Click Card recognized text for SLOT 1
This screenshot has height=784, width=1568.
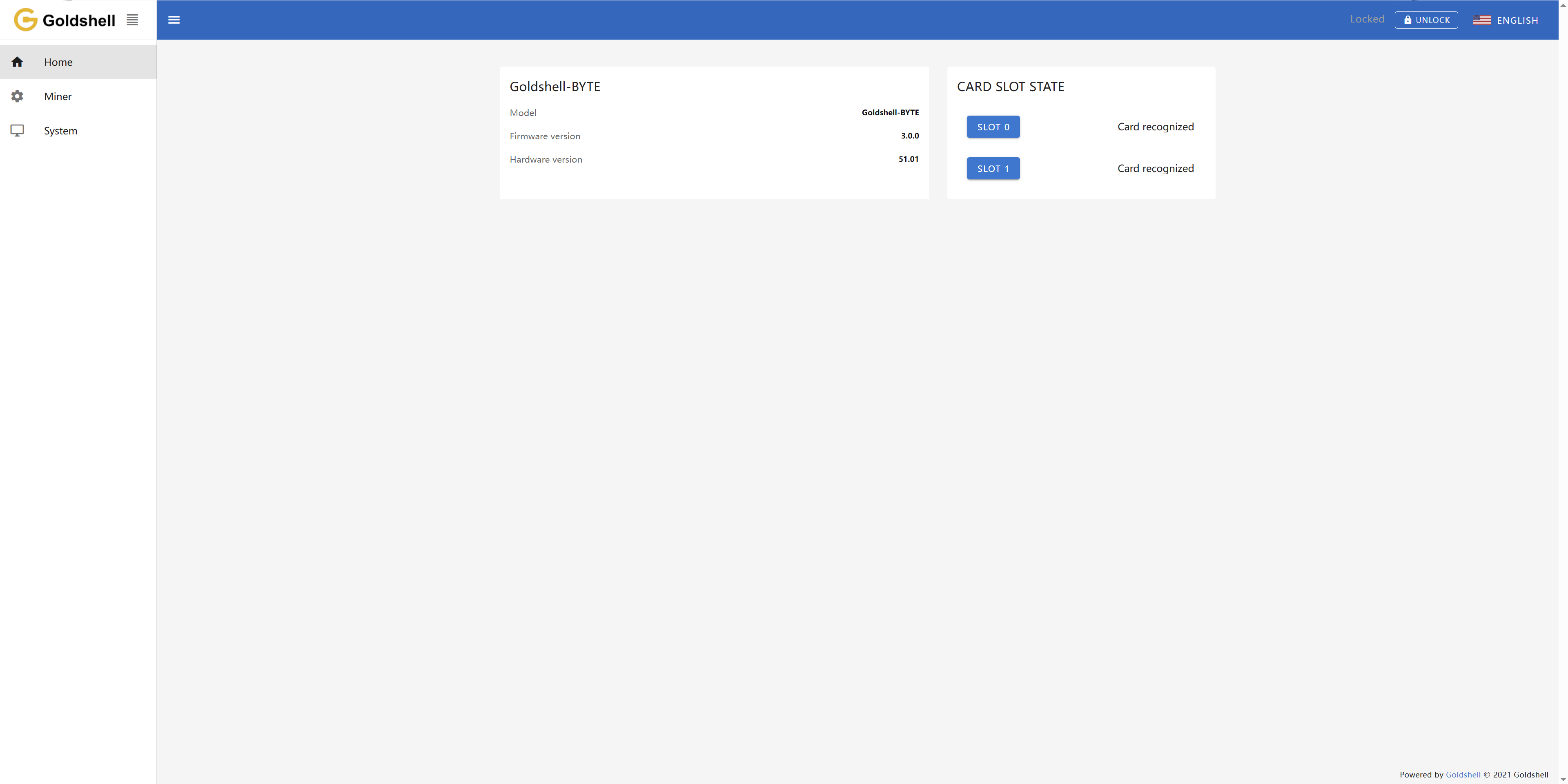(1155, 169)
